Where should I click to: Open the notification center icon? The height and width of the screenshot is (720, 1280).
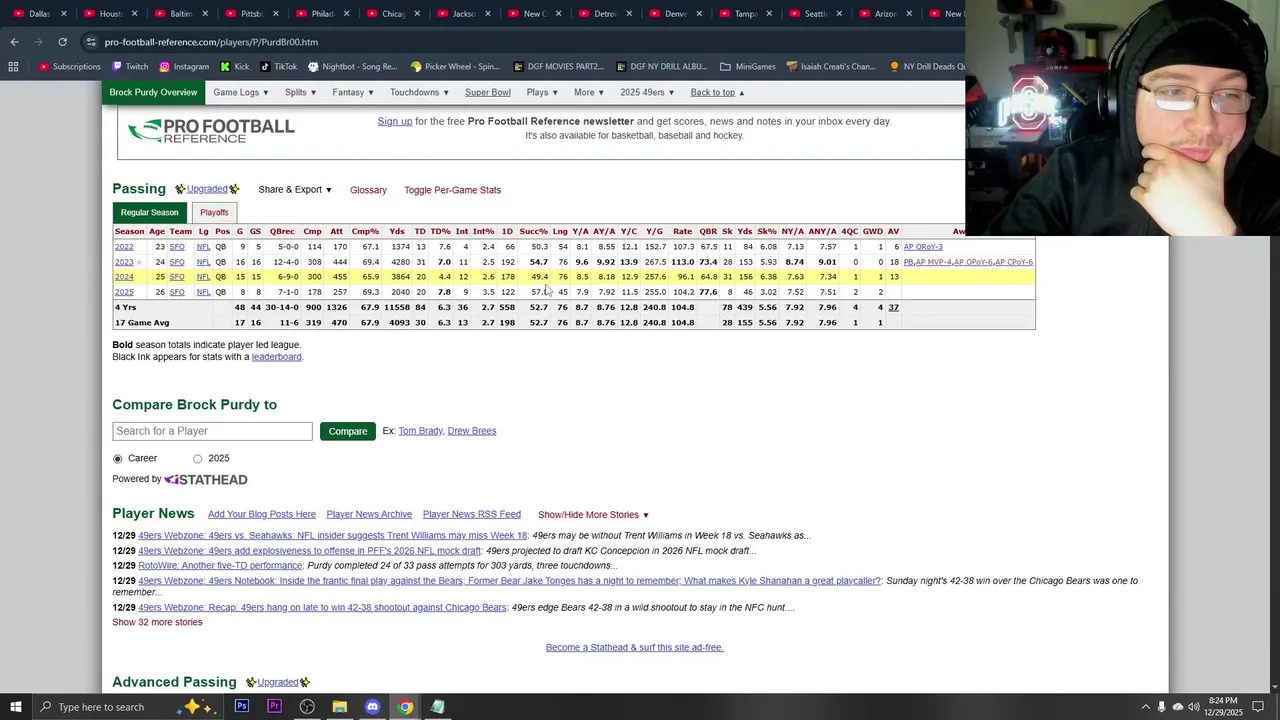click(x=1258, y=707)
